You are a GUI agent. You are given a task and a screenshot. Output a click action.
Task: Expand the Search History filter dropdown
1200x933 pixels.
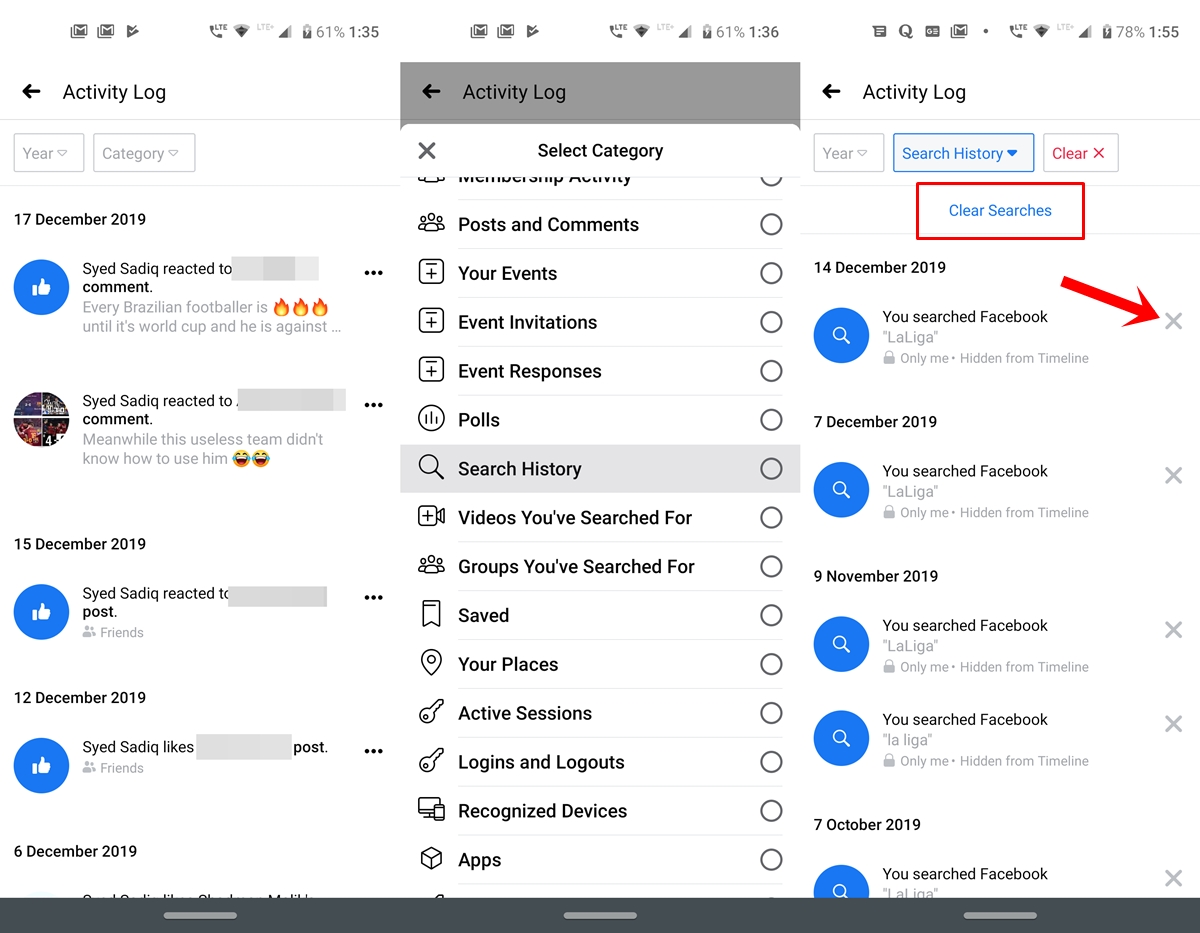[x=963, y=153]
